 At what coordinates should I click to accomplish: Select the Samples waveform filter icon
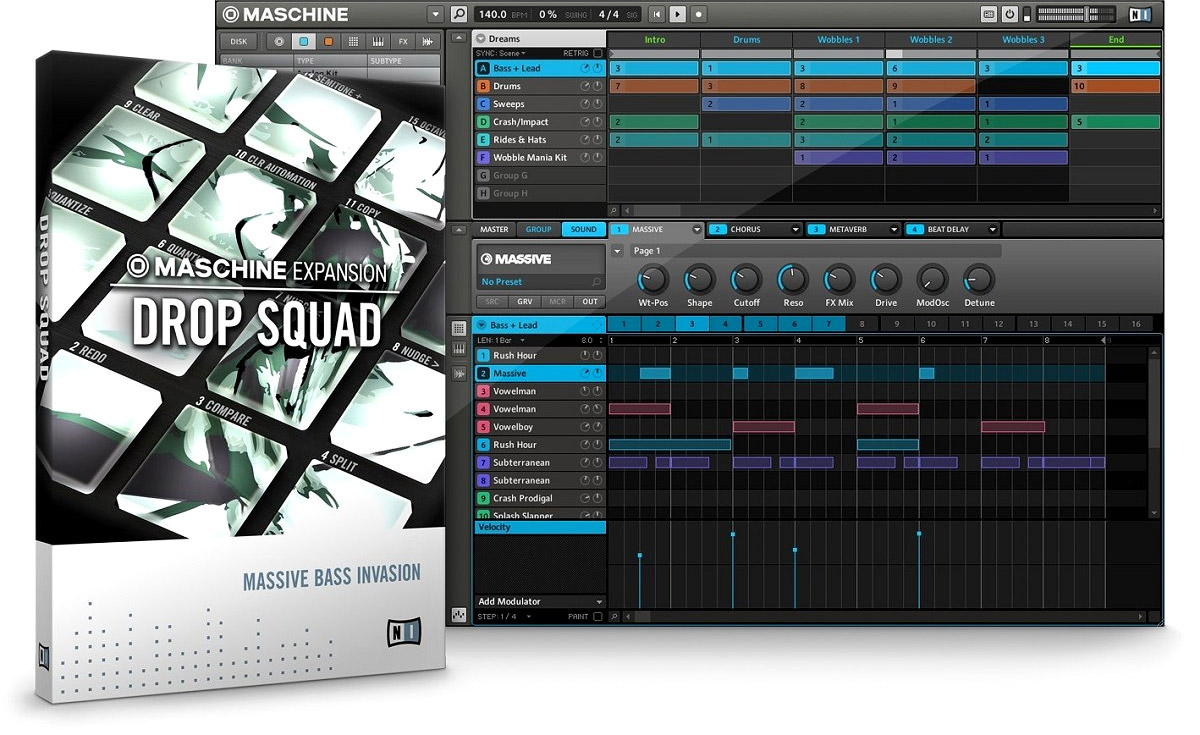click(x=428, y=42)
